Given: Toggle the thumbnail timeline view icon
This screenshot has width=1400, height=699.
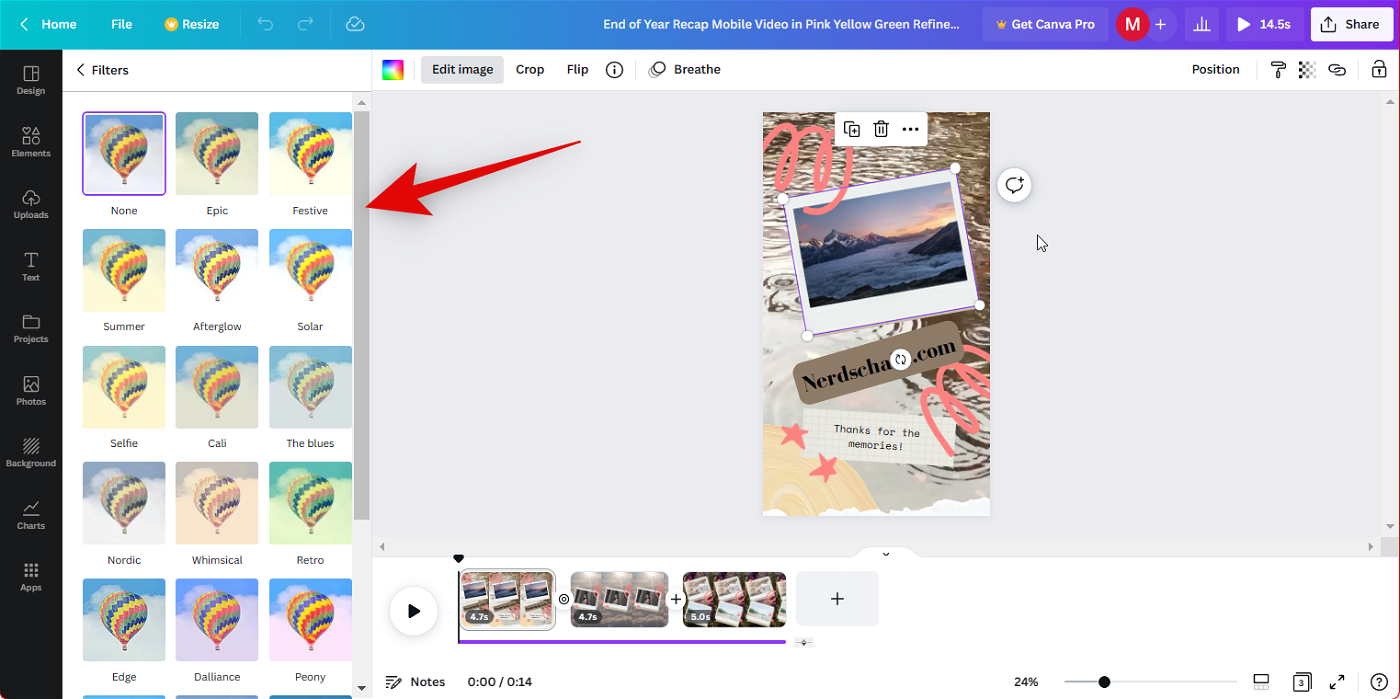Looking at the screenshot, I should 1262,682.
